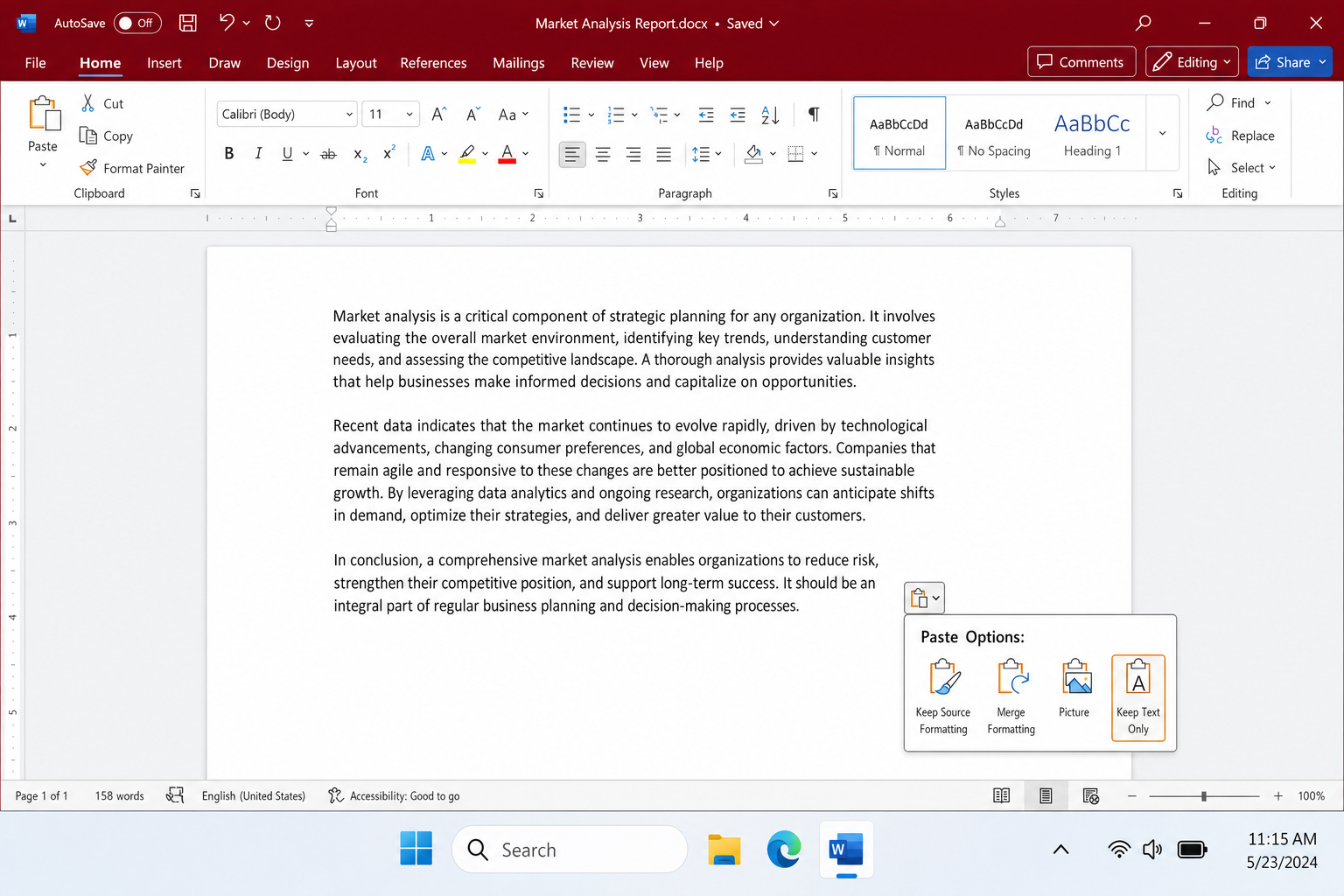Click Replace in Editing group

(x=1241, y=136)
